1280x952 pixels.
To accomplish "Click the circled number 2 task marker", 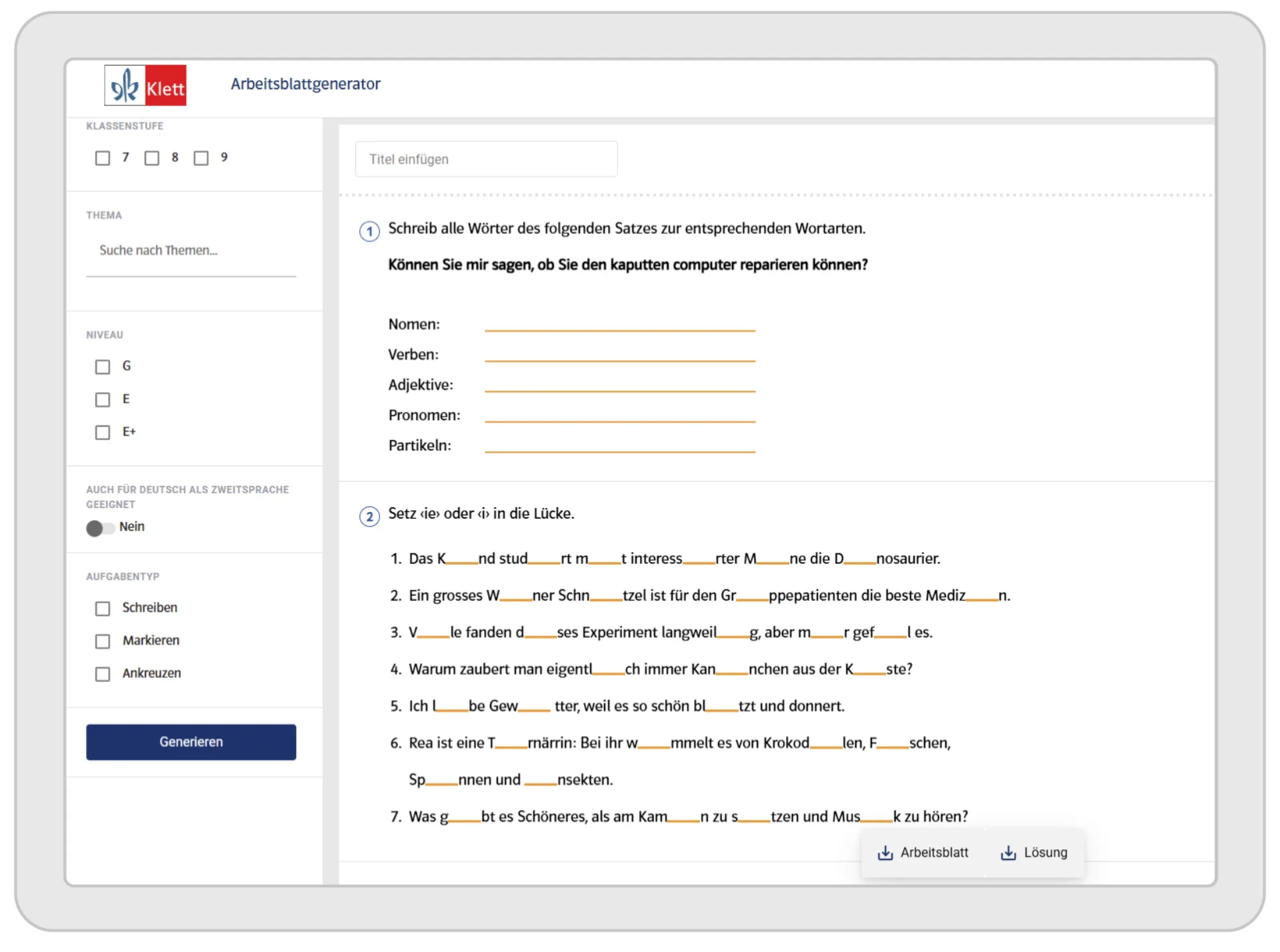I will pyautogui.click(x=369, y=517).
